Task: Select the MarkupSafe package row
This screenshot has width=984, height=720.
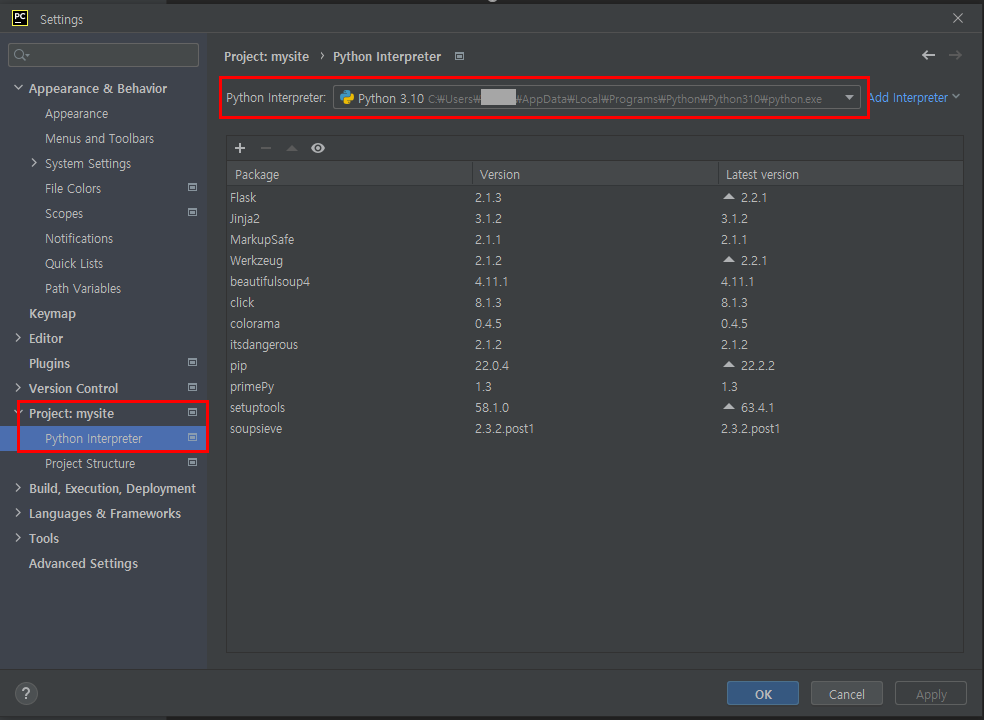Action: pos(594,239)
